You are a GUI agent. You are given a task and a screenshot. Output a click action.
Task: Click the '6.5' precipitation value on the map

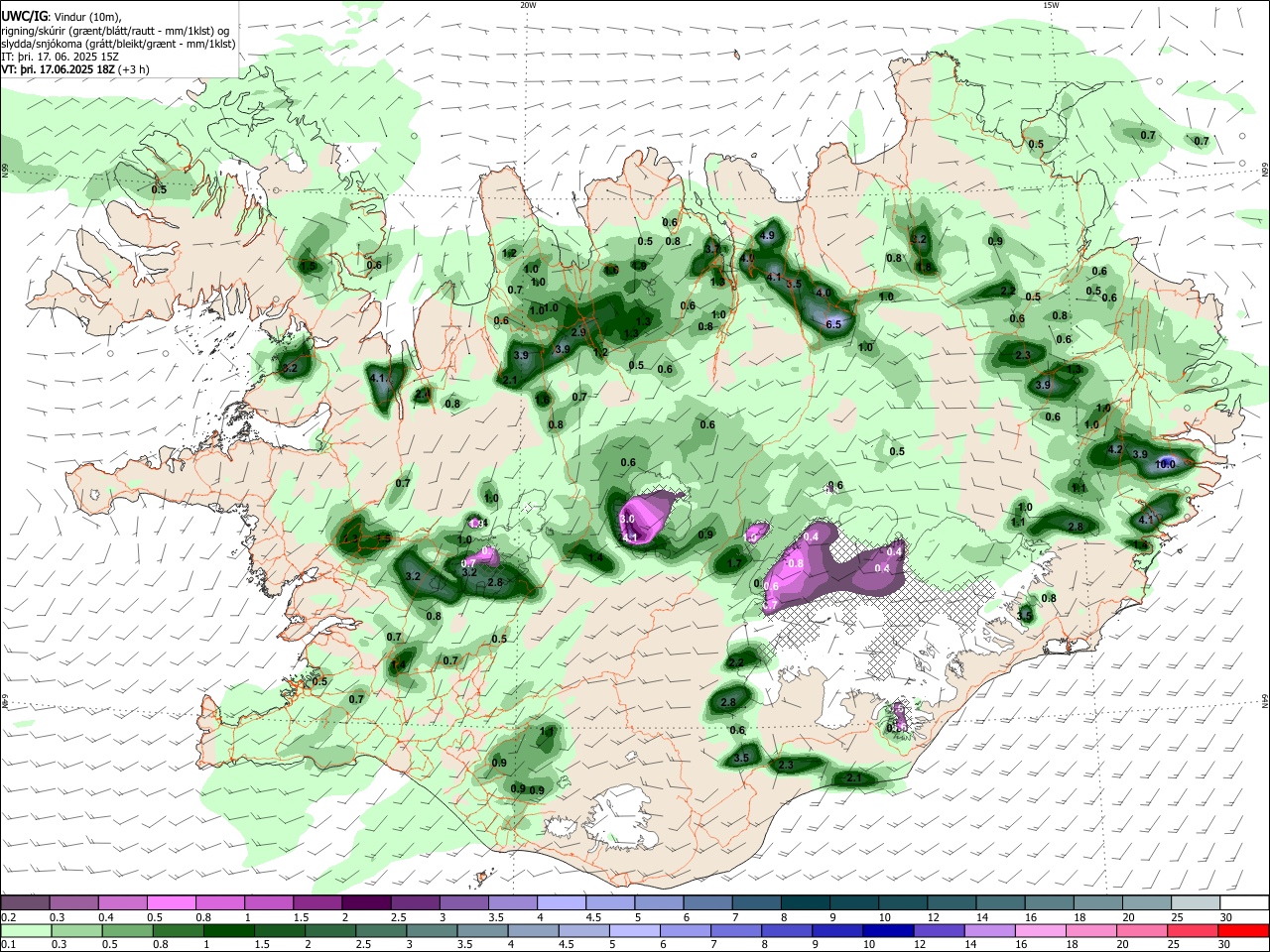click(x=833, y=324)
